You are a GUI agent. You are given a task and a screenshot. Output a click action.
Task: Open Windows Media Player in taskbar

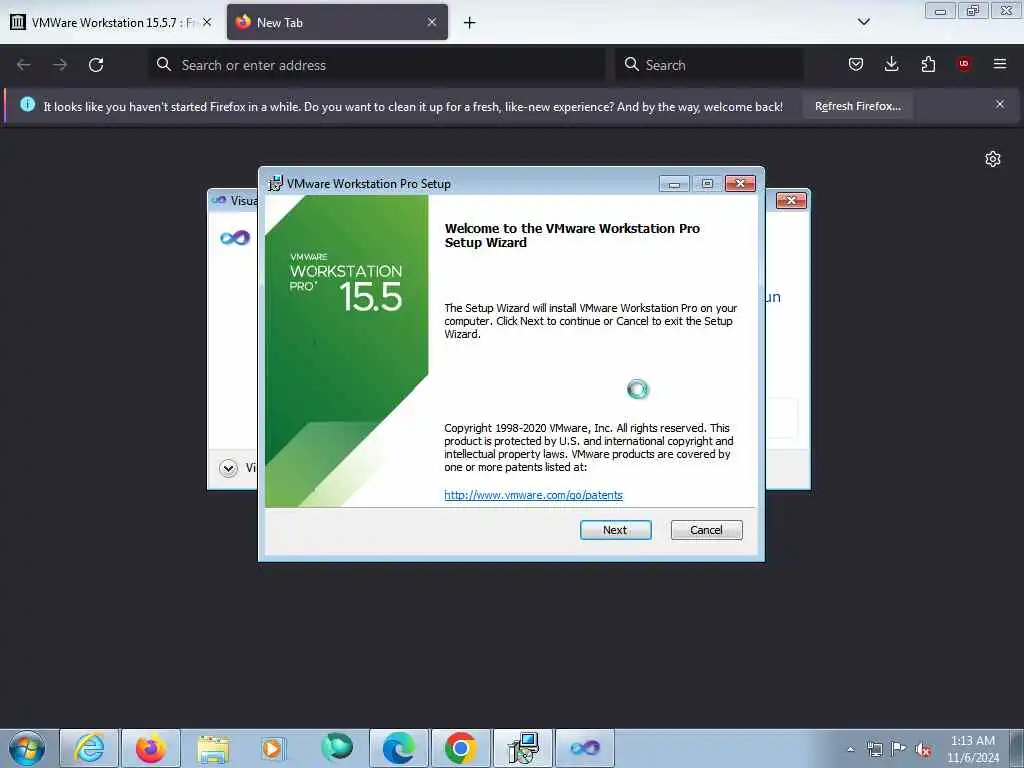click(272, 748)
